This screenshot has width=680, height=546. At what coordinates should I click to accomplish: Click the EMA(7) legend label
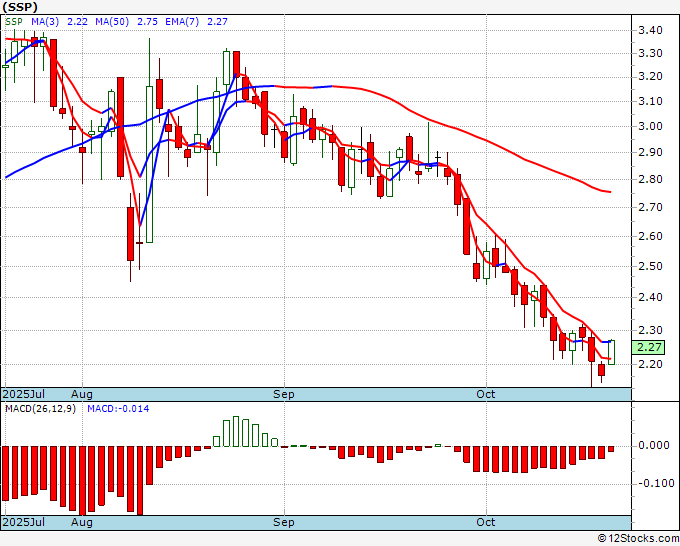182,22
